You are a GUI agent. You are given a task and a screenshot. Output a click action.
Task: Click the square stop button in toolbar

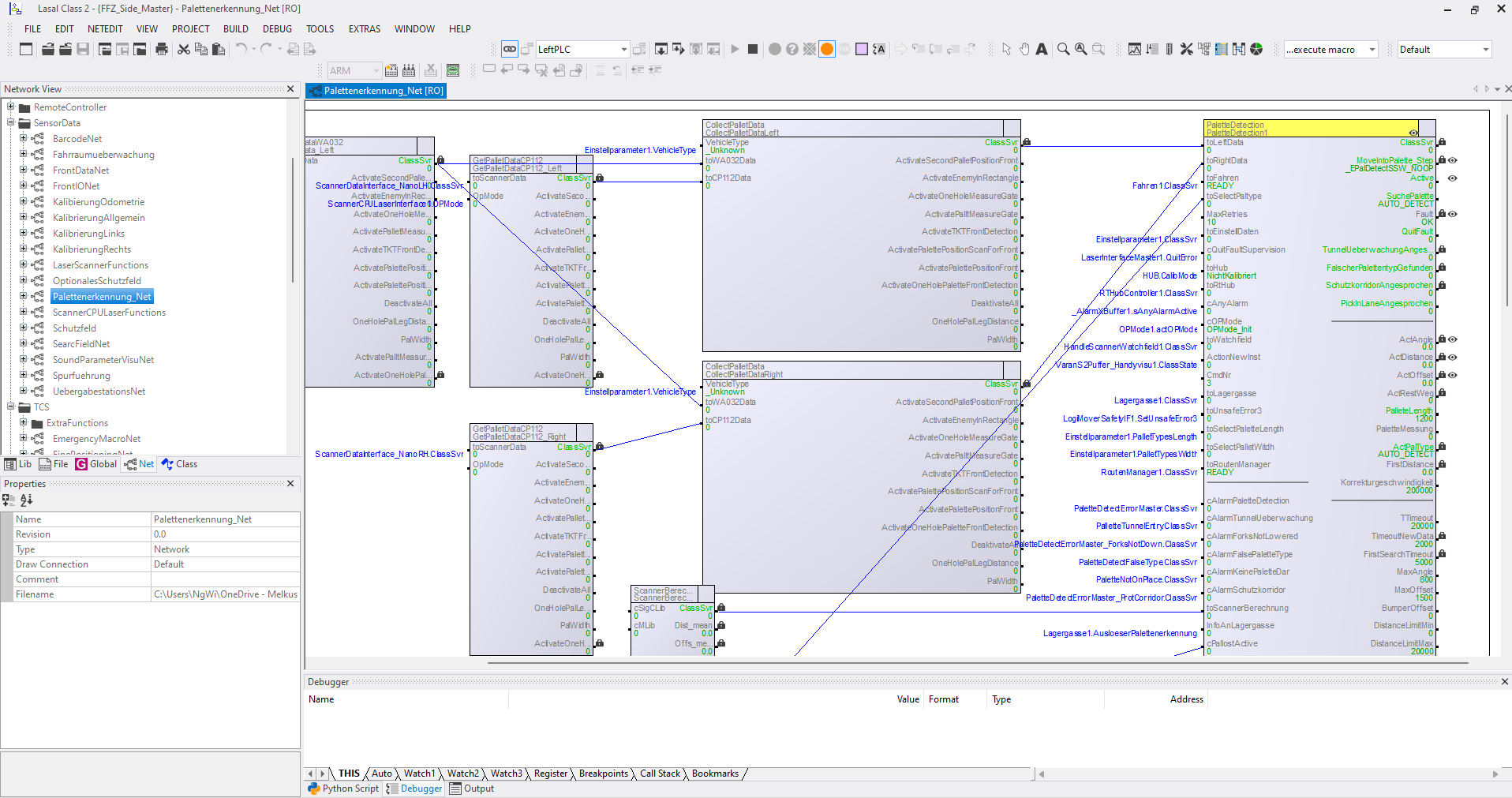[753, 49]
